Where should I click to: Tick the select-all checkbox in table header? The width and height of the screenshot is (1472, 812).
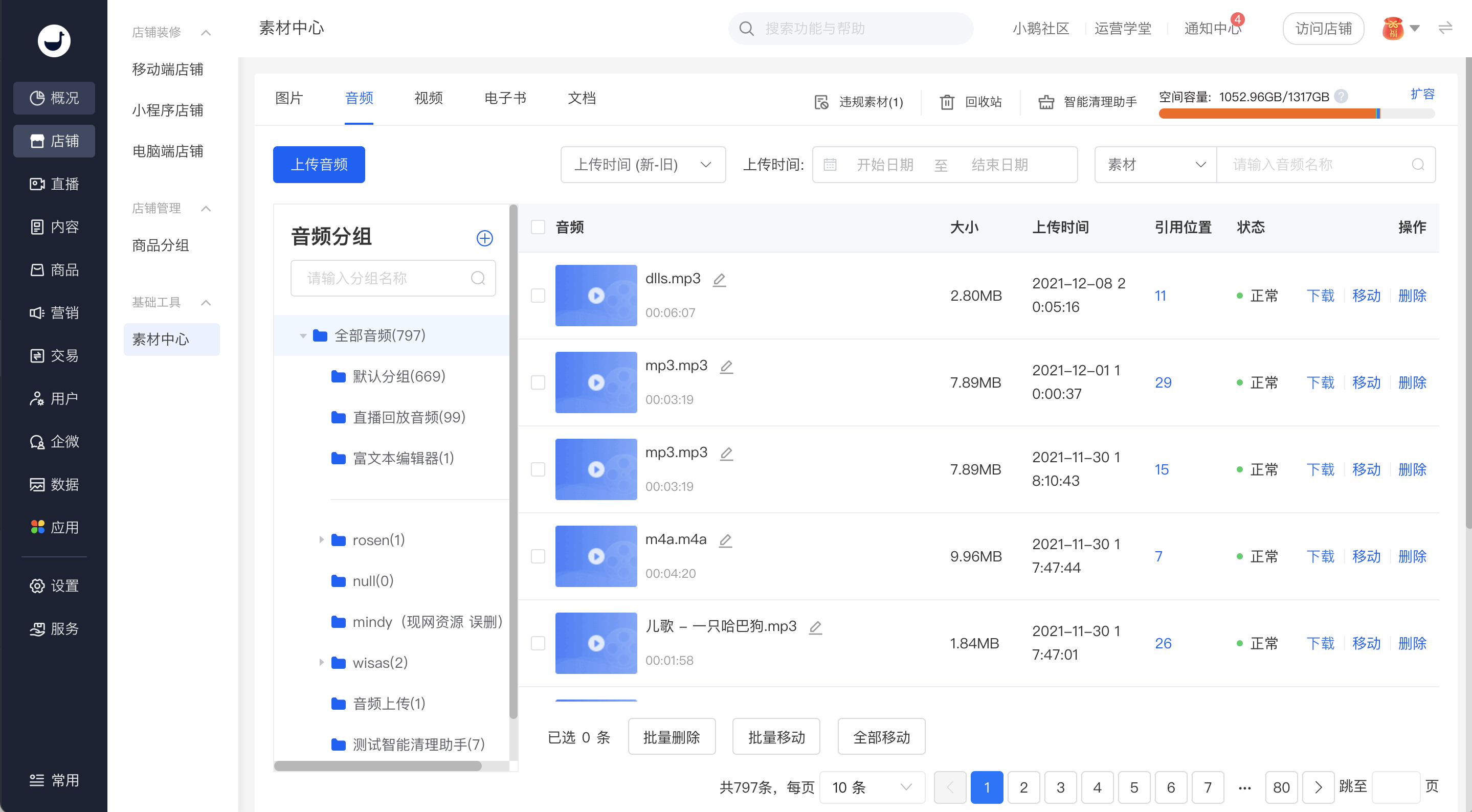538,227
